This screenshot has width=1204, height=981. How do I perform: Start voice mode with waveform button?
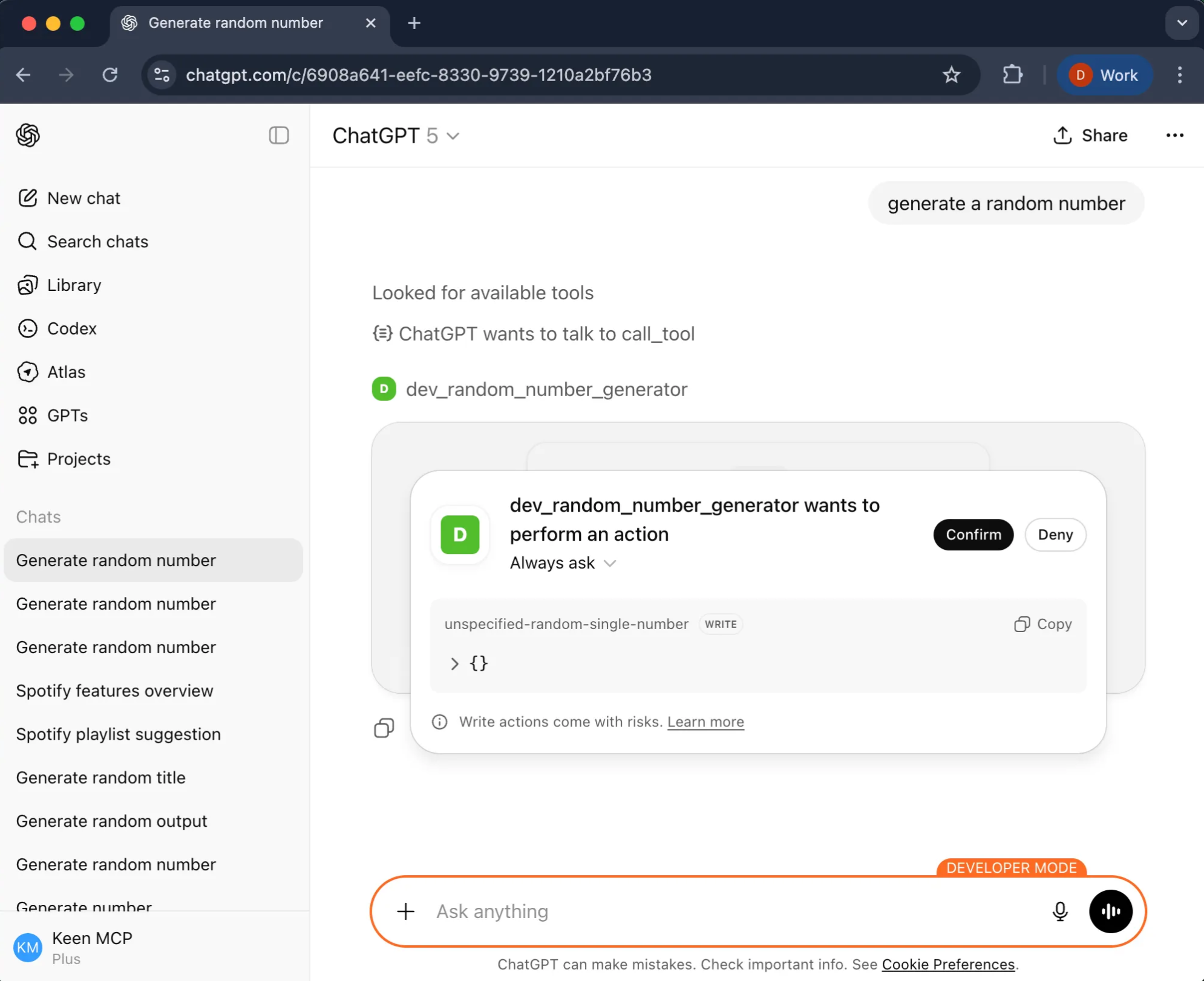coord(1110,911)
